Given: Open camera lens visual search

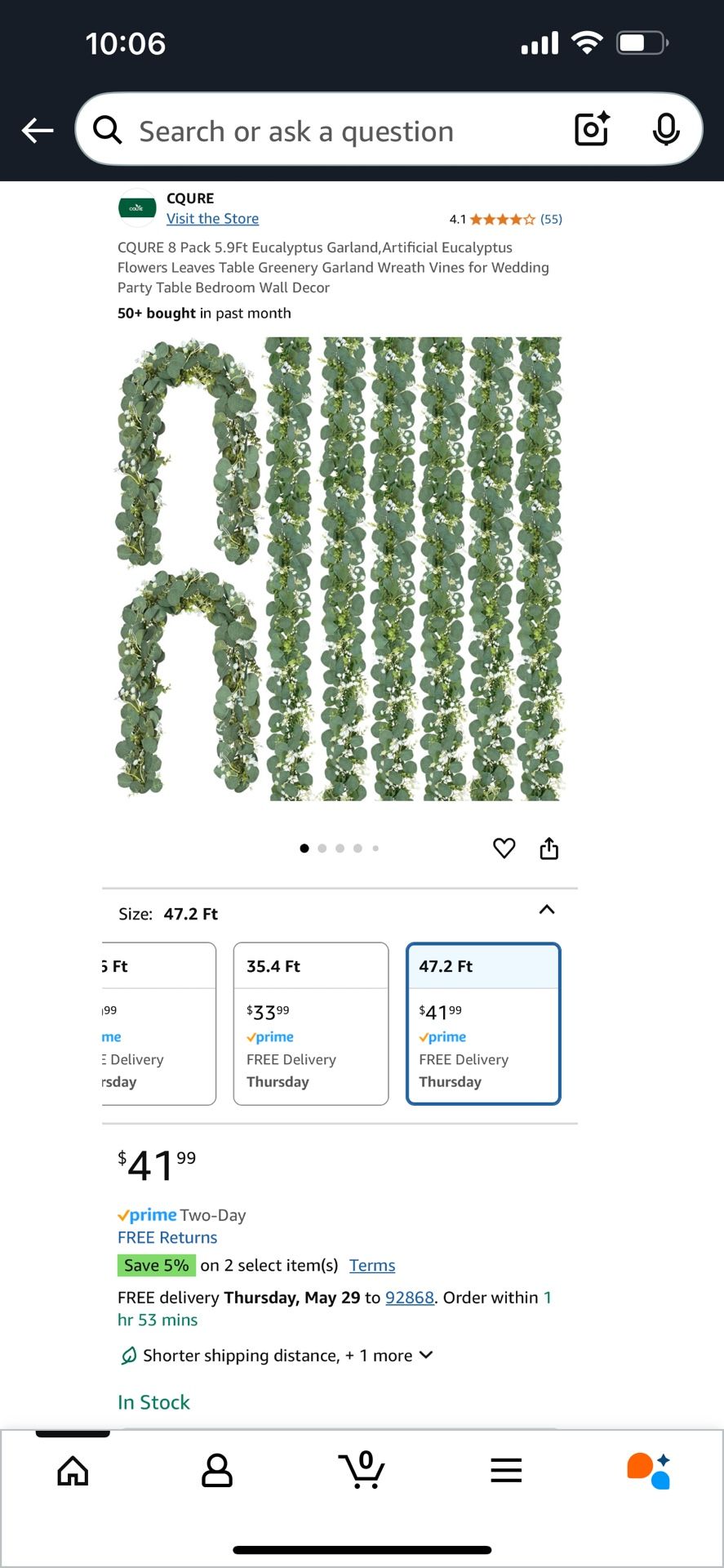Looking at the screenshot, I should [x=592, y=129].
